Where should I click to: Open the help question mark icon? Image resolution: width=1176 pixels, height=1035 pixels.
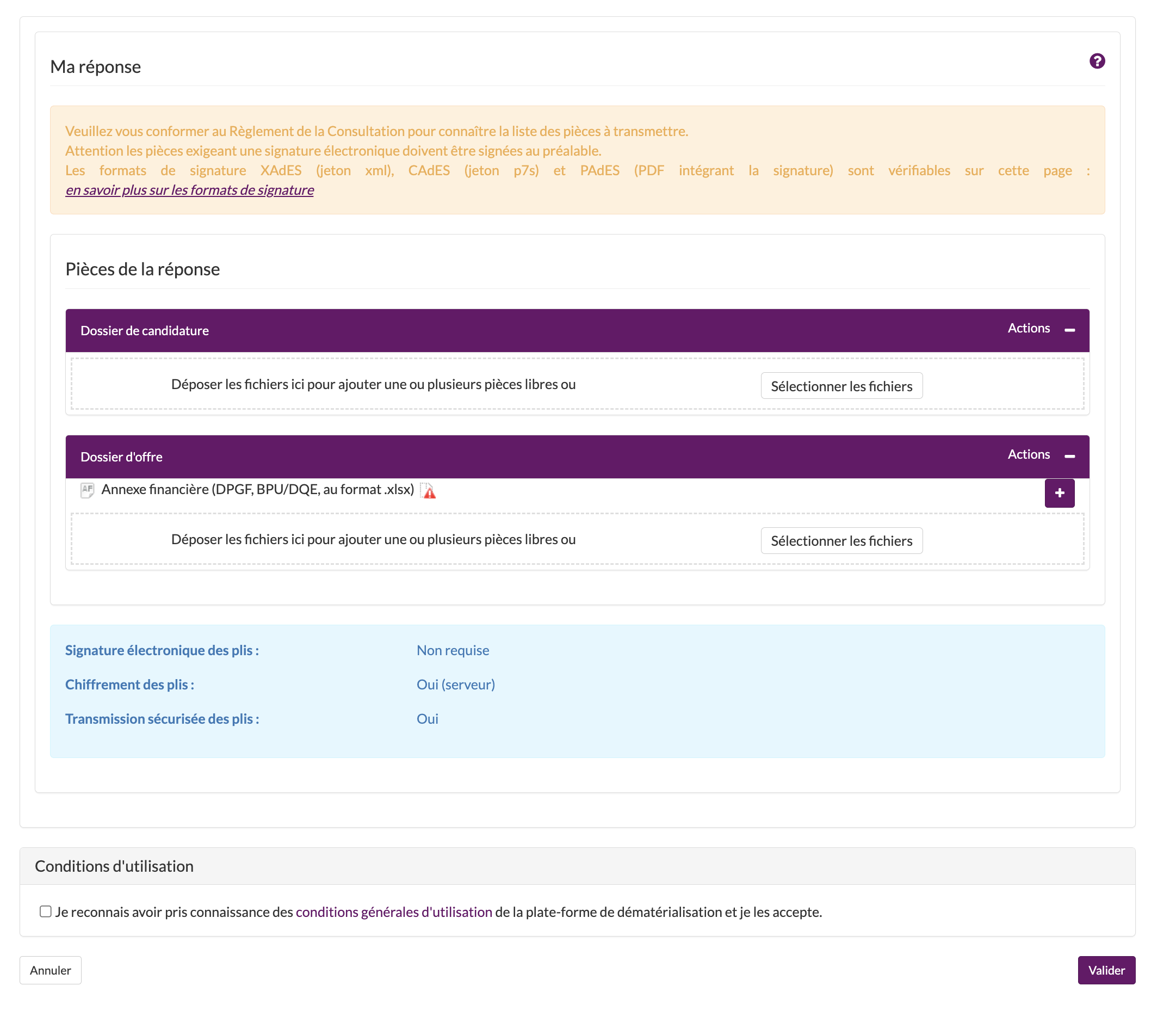point(1097,61)
